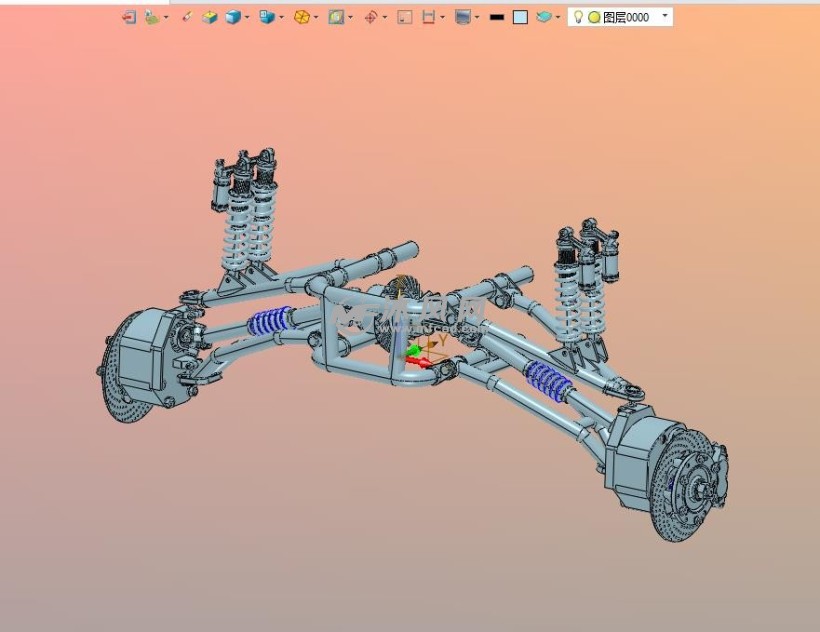
Task: Click the red crosshair target icon
Action: point(370,17)
